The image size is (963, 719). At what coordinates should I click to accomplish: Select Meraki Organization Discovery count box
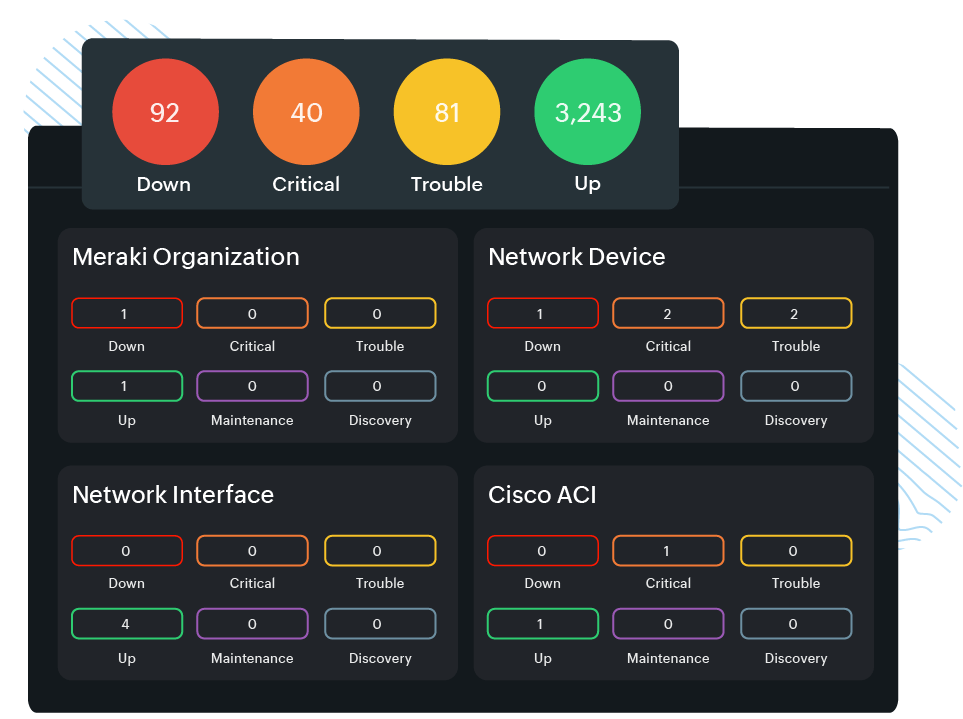(x=380, y=387)
